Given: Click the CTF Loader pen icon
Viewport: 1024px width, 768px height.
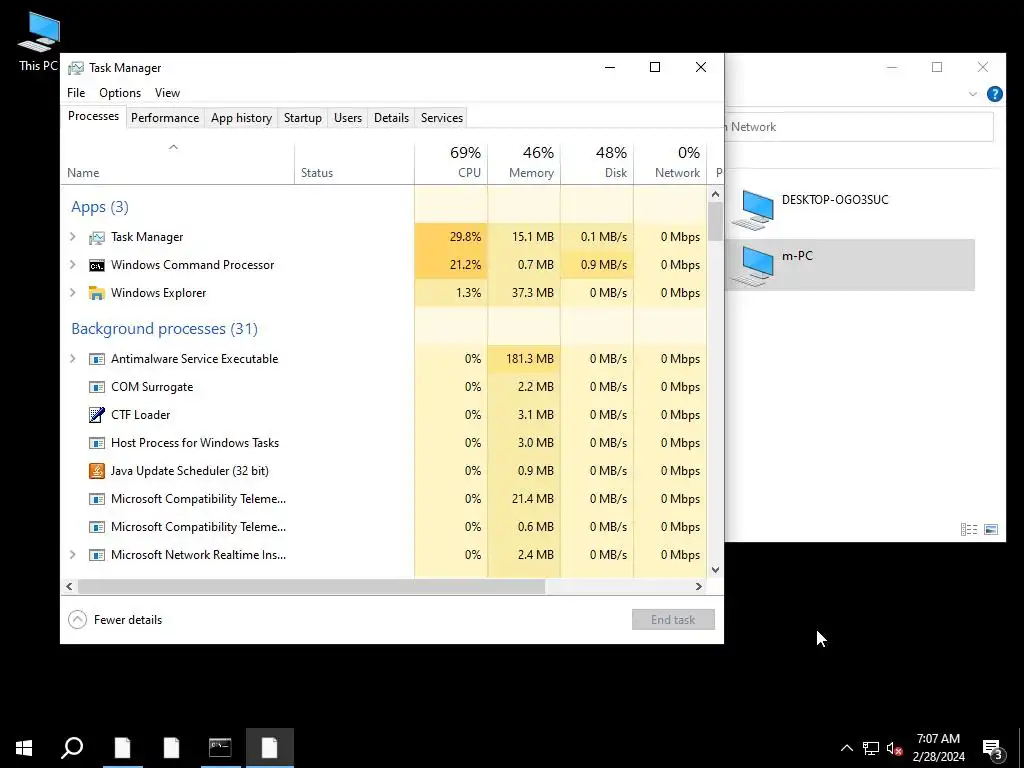Looking at the screenshot, I should (97, 415).
